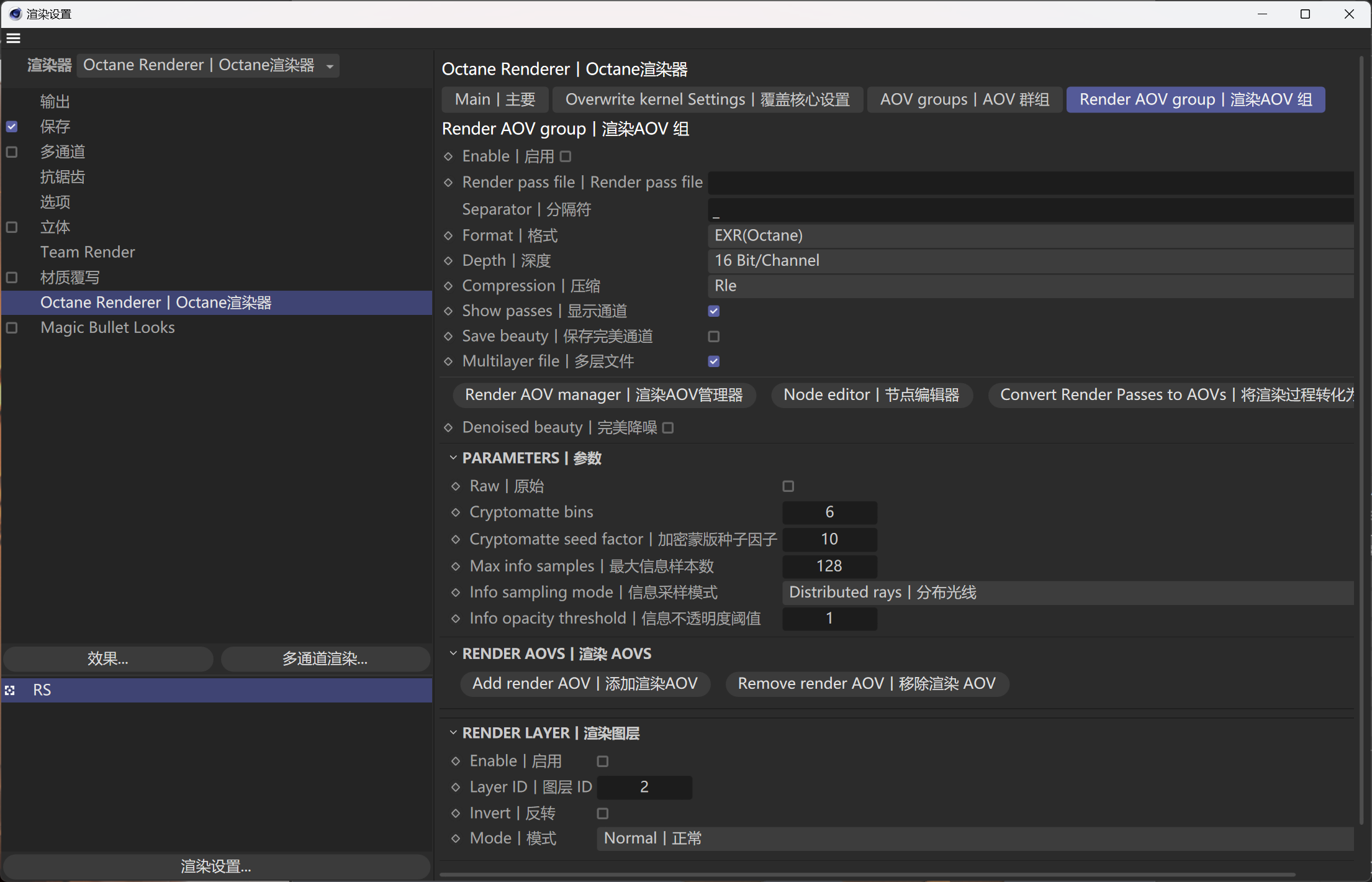Image resolution: width=1372 pixels, height=882 pixels.
Task: Click keyframe diamond next to Depth
Action: tap(448, 261)
